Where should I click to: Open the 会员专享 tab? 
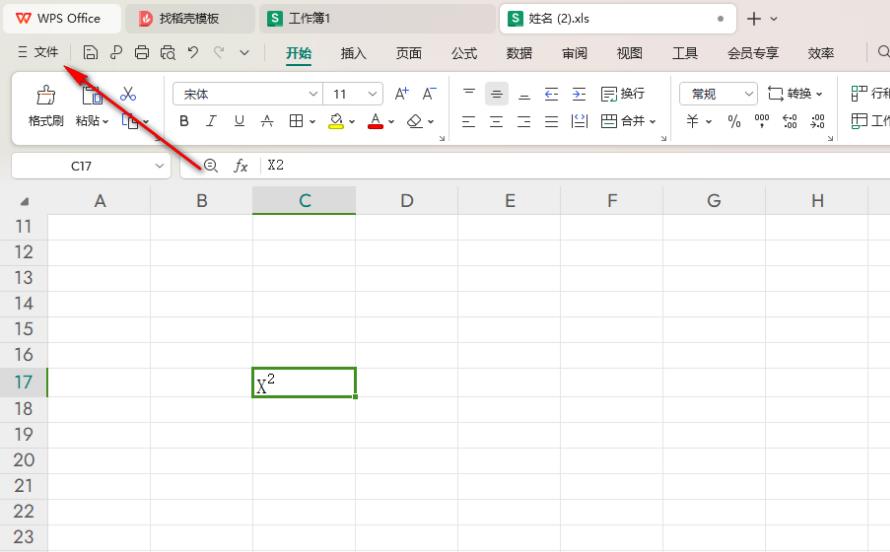click(753, 53)
